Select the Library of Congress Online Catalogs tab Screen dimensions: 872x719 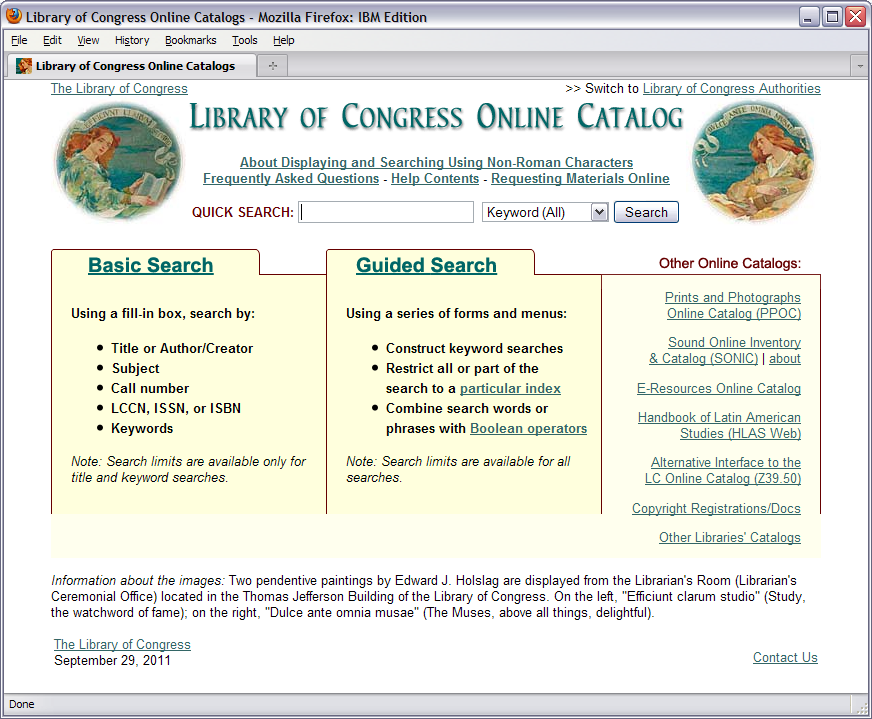point(132,66)
